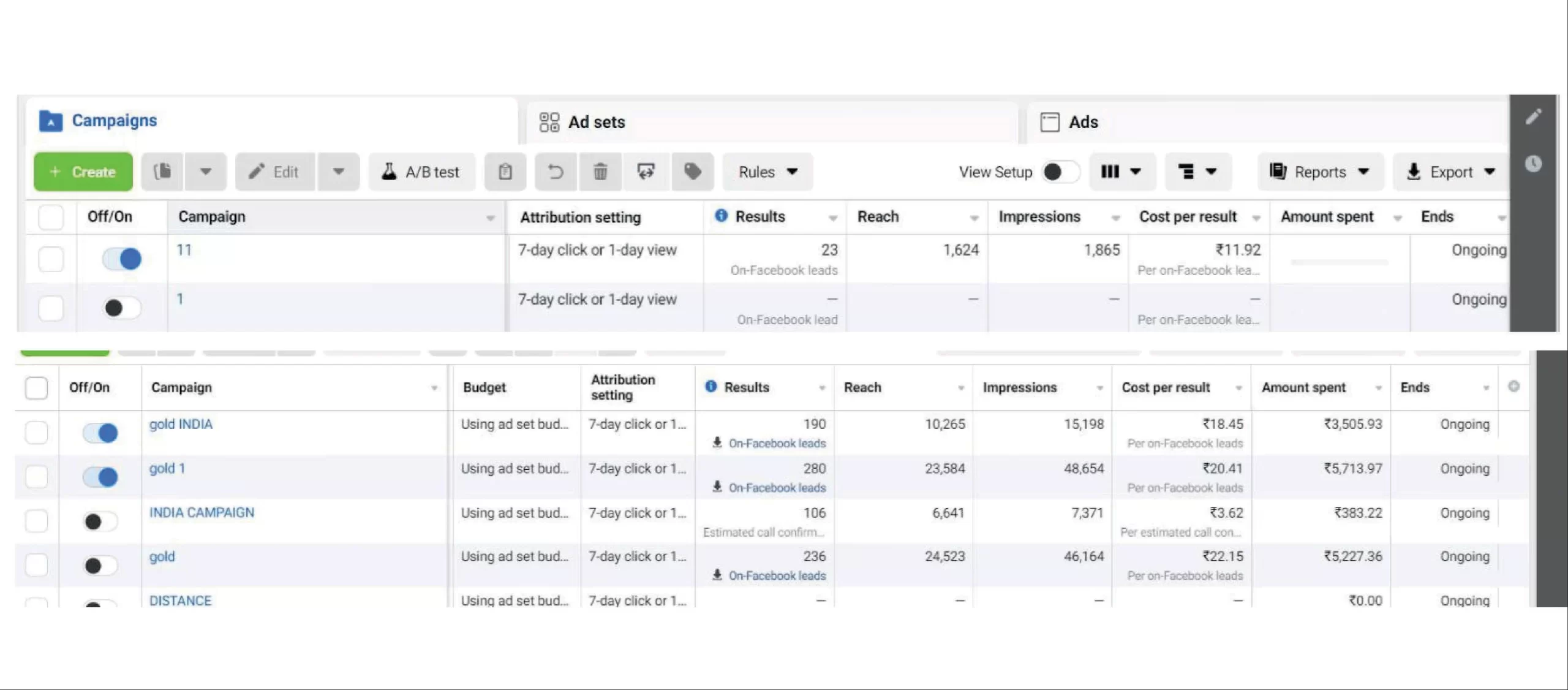The image size is (1568, 690).
Task: Expand the Reports dropdown menu
Action: click(1320, 172)
